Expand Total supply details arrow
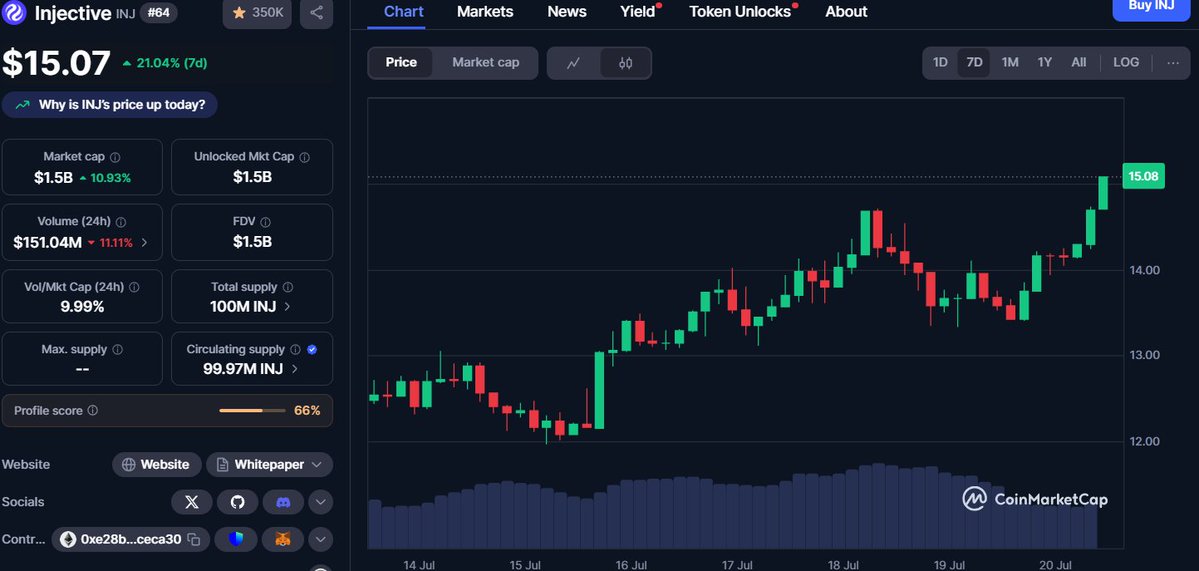This screenshot has height=571, width=1199. pos(288,307)
